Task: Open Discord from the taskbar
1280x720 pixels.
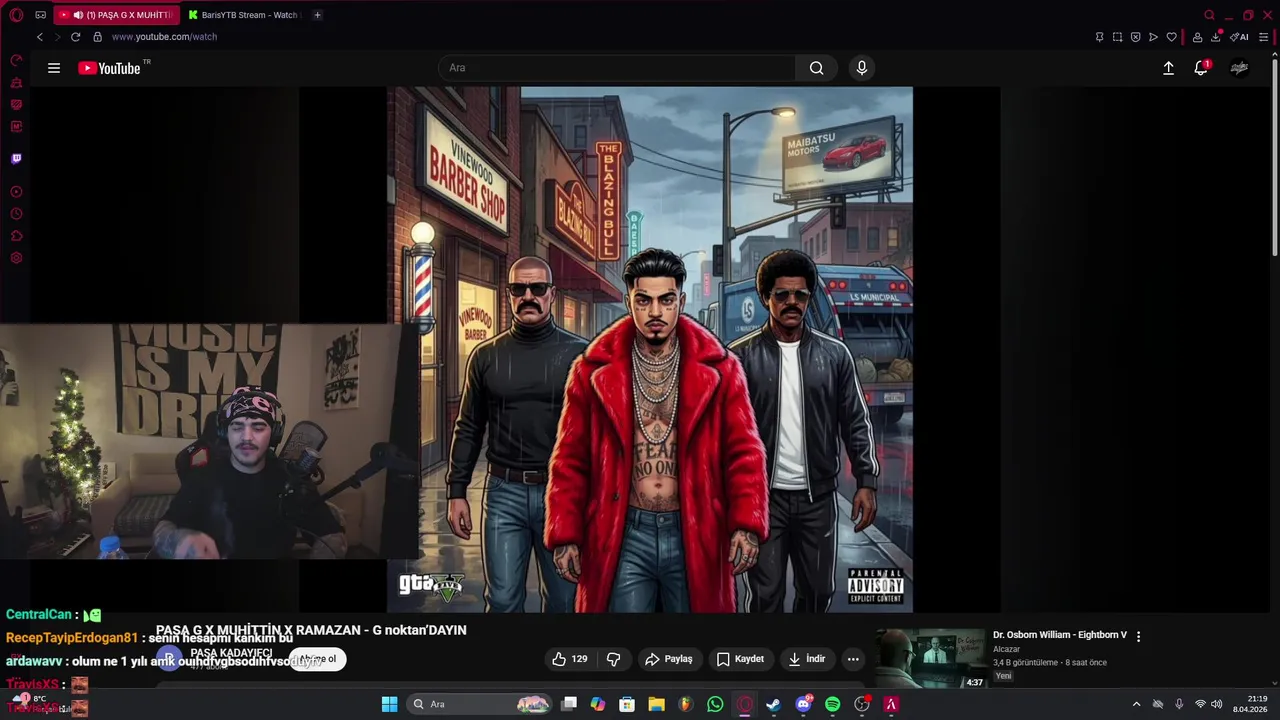Action: 803,704
